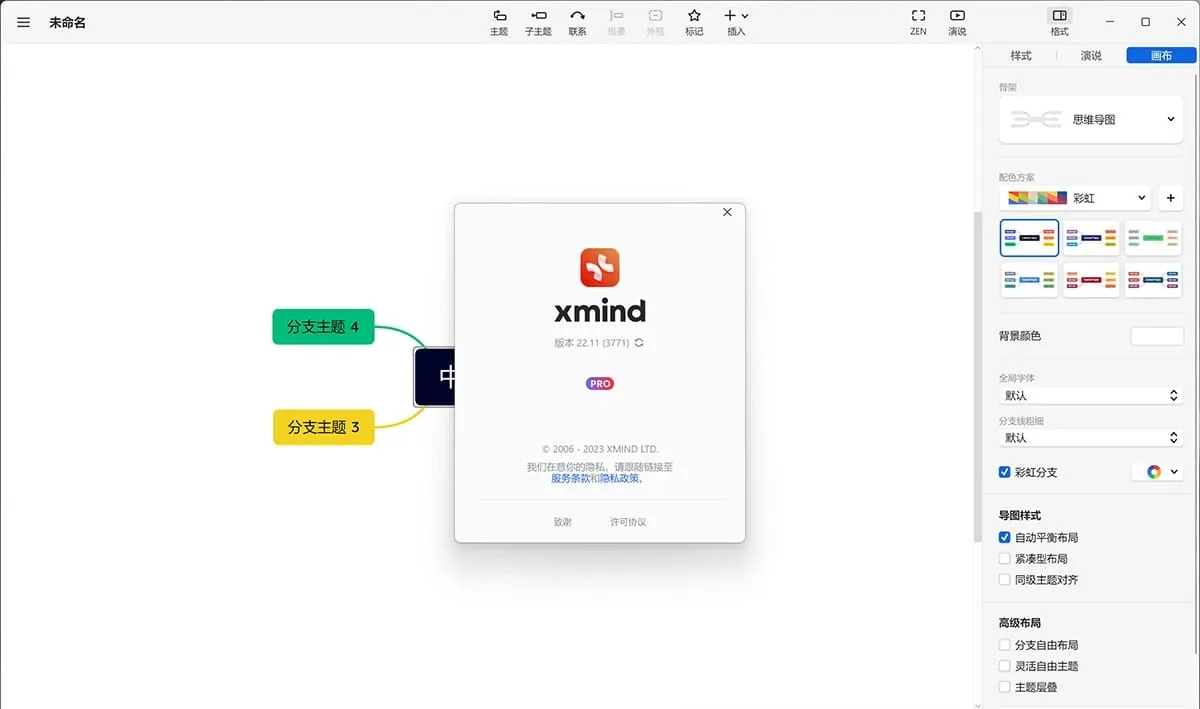The height and width of the screenshot is (709, 1200).
Task: Open 思维导图 skeleton dropdown
Action: tap(1091, 119)
